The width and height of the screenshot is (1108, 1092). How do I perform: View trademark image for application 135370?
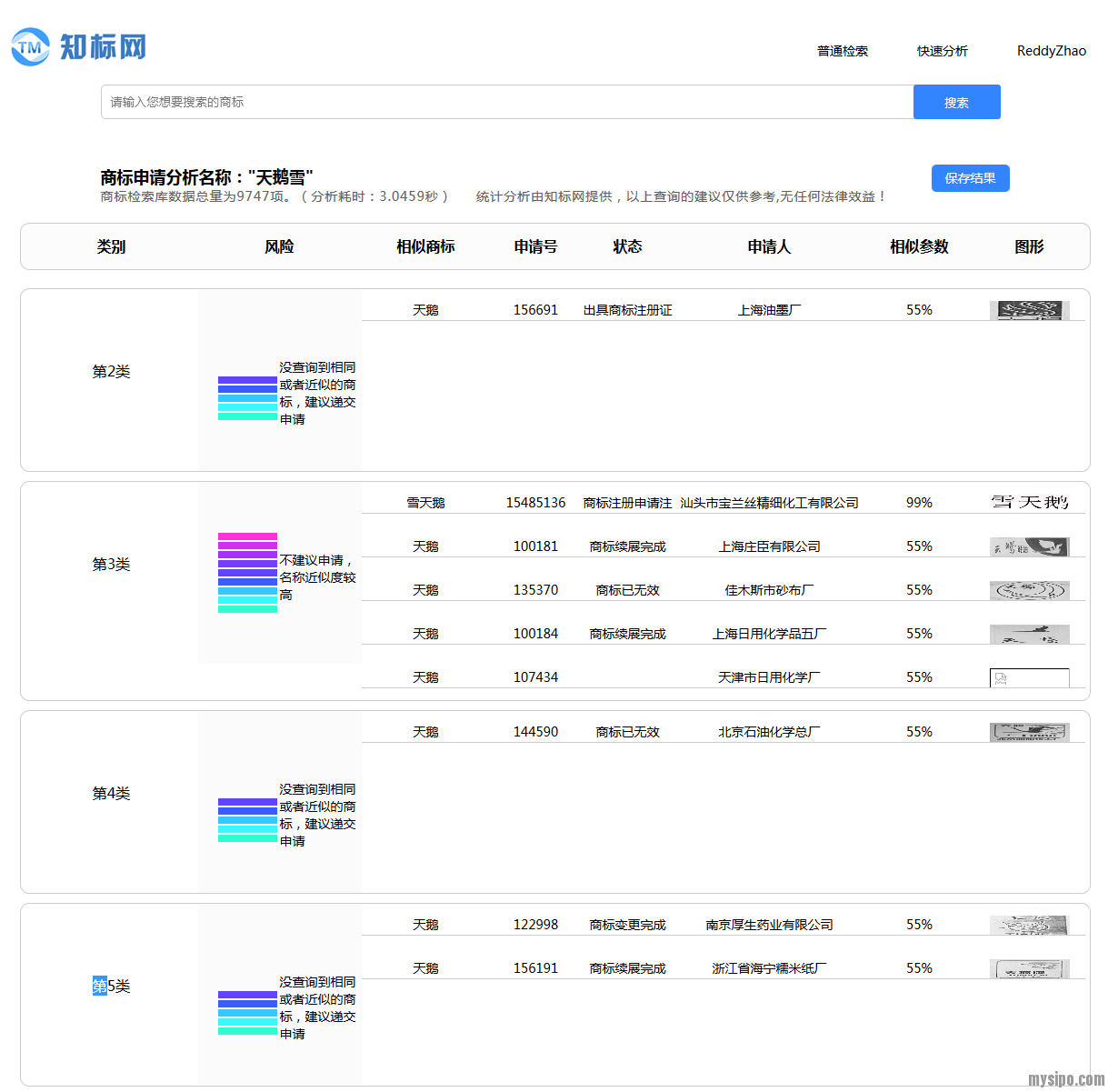1029,590
